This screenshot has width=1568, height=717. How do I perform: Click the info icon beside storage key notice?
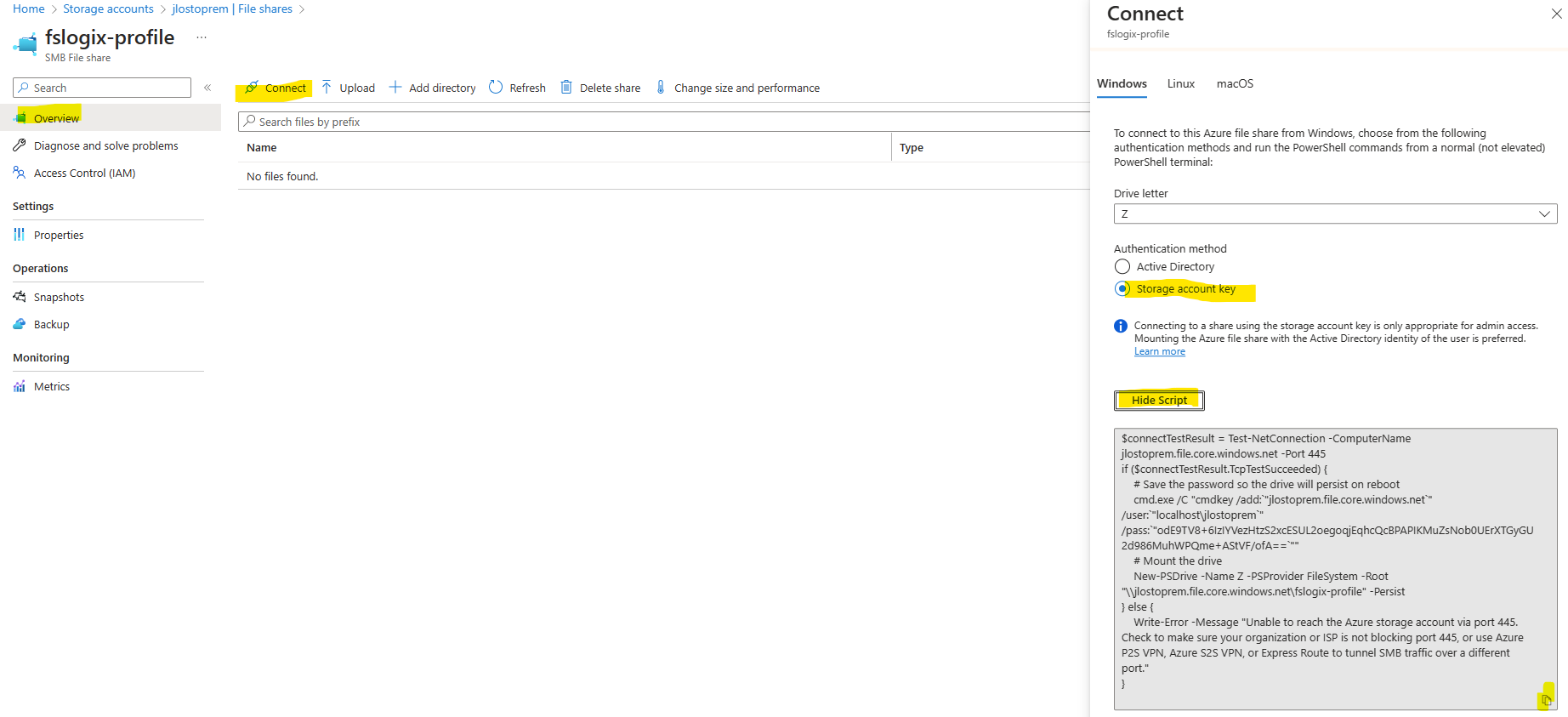point(1121,326)
